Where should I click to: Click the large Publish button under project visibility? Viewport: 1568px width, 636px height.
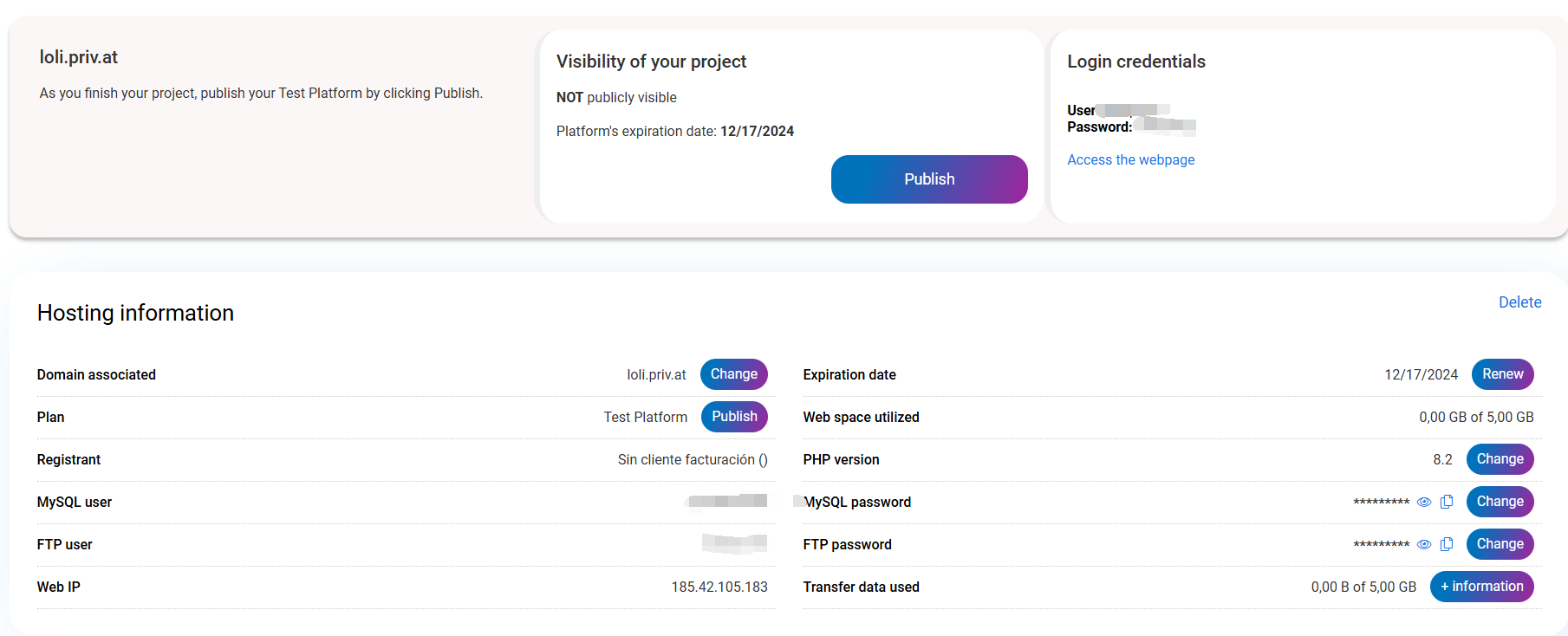928,179
